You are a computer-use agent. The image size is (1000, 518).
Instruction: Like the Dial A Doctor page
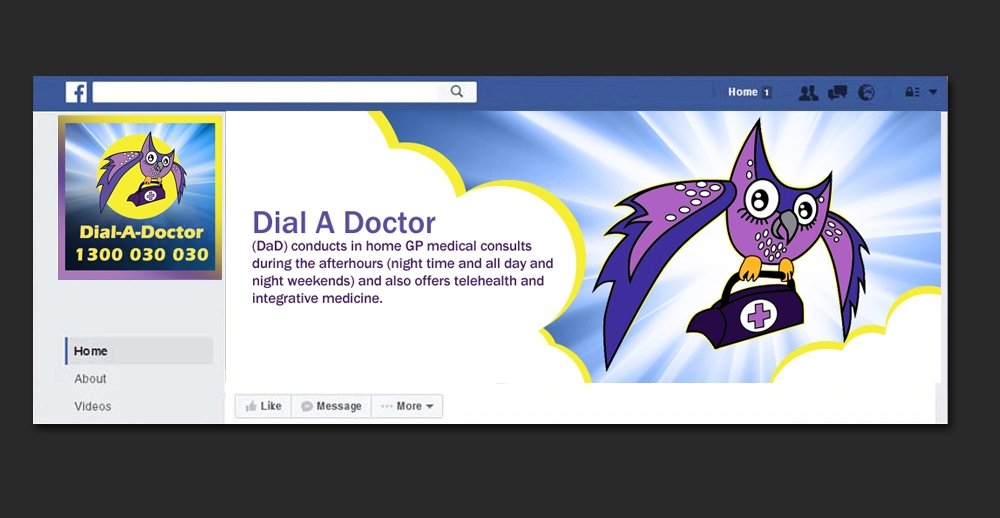click(263, 406)
